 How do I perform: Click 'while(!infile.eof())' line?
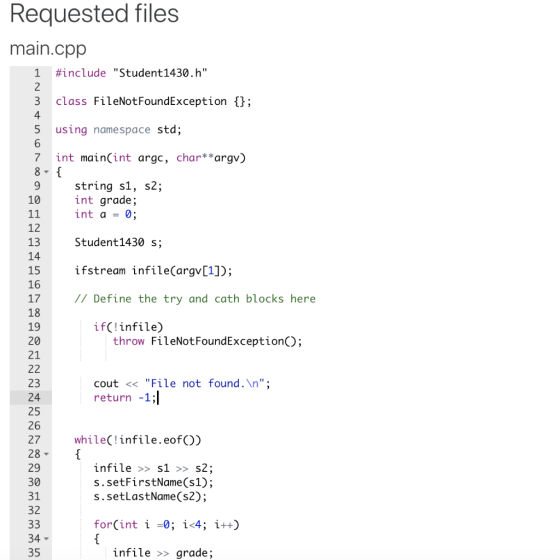[138, 440]
